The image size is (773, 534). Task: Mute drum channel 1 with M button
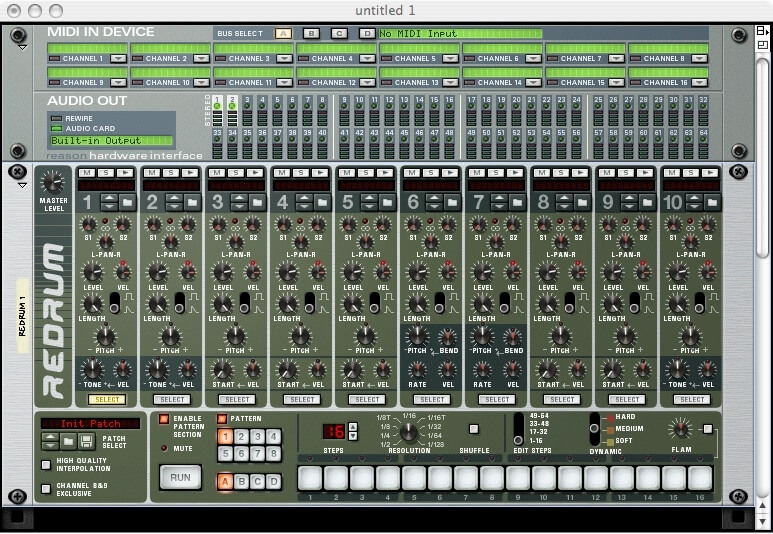(x=87, y=173)
